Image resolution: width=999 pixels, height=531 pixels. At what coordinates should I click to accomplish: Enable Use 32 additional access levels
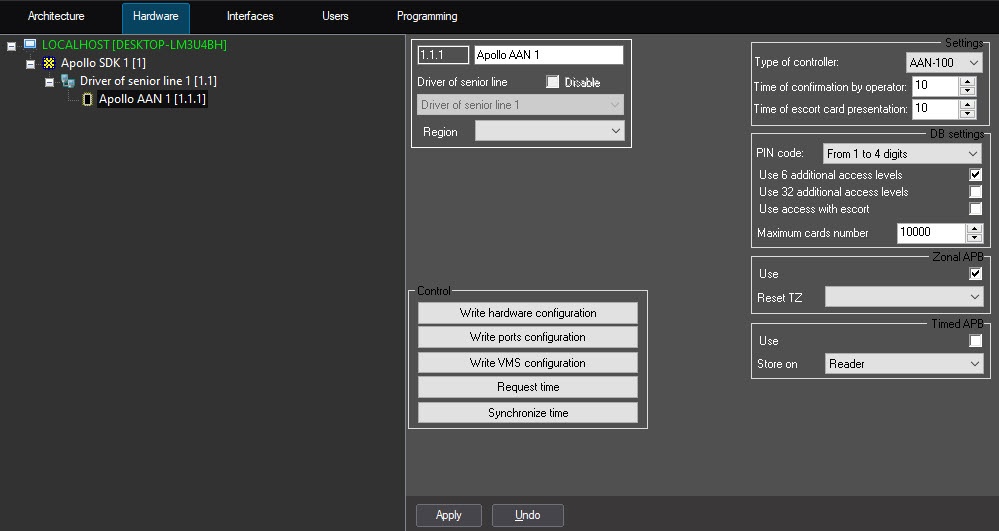[x=975, y=192]
